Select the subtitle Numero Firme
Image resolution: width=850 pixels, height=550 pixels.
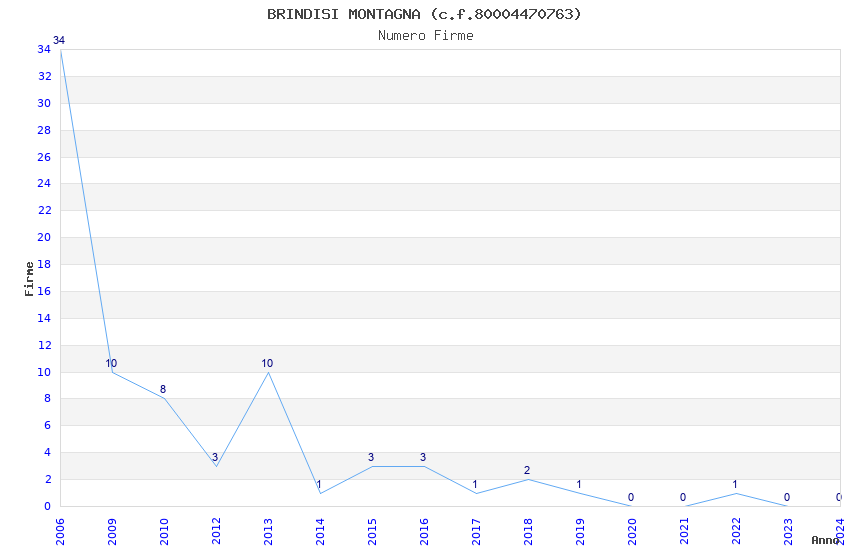[x=426, y=35]
